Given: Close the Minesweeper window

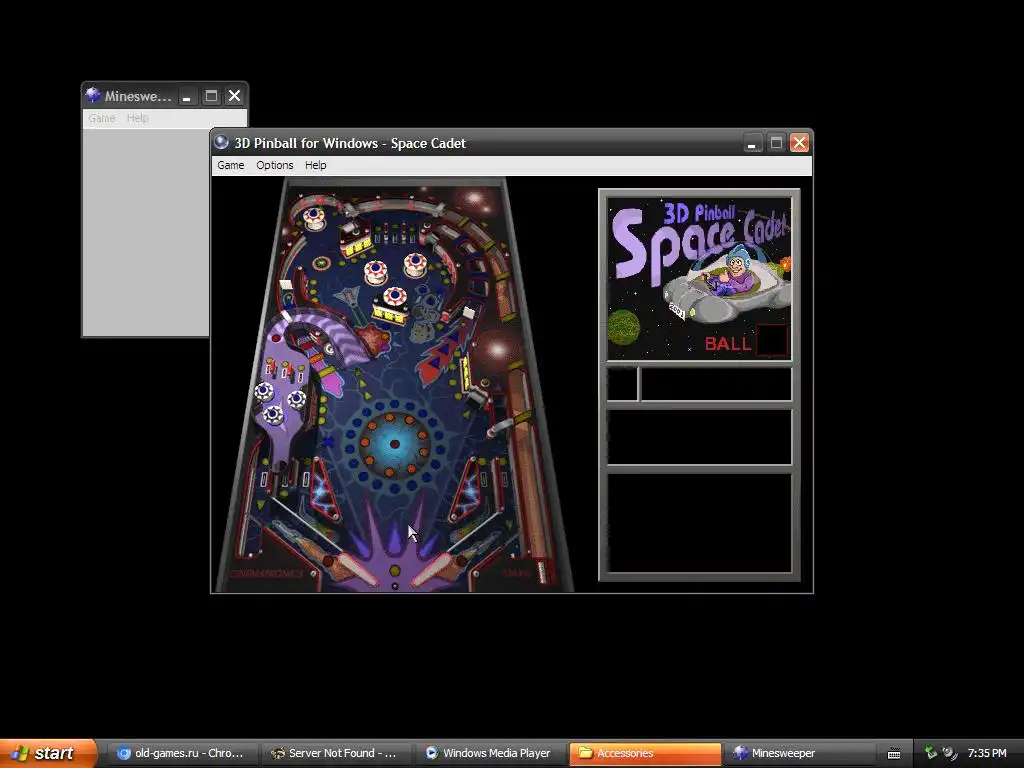Looking at the screenshot, I should pyautogui.click(x=234, y=96).
